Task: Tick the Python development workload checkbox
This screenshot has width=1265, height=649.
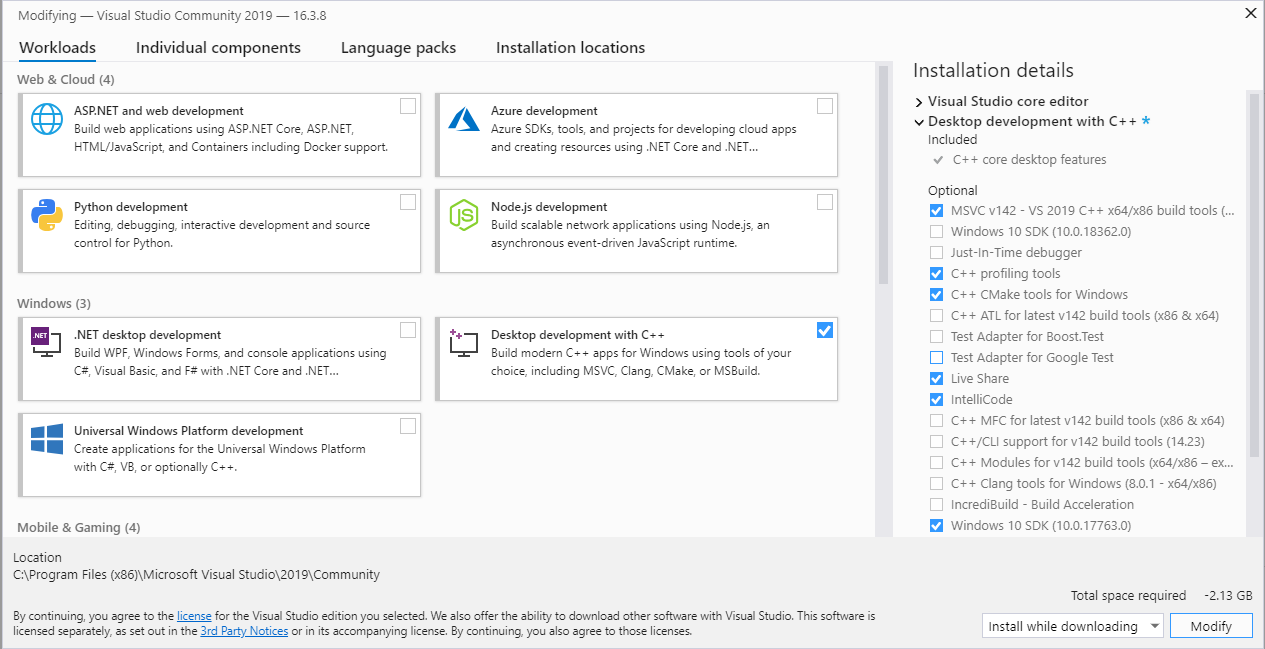Action: point(408,202)
